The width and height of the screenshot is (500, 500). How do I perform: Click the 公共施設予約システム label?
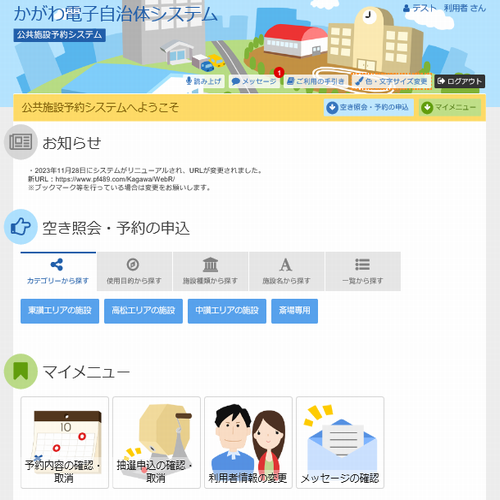point(60,35)
